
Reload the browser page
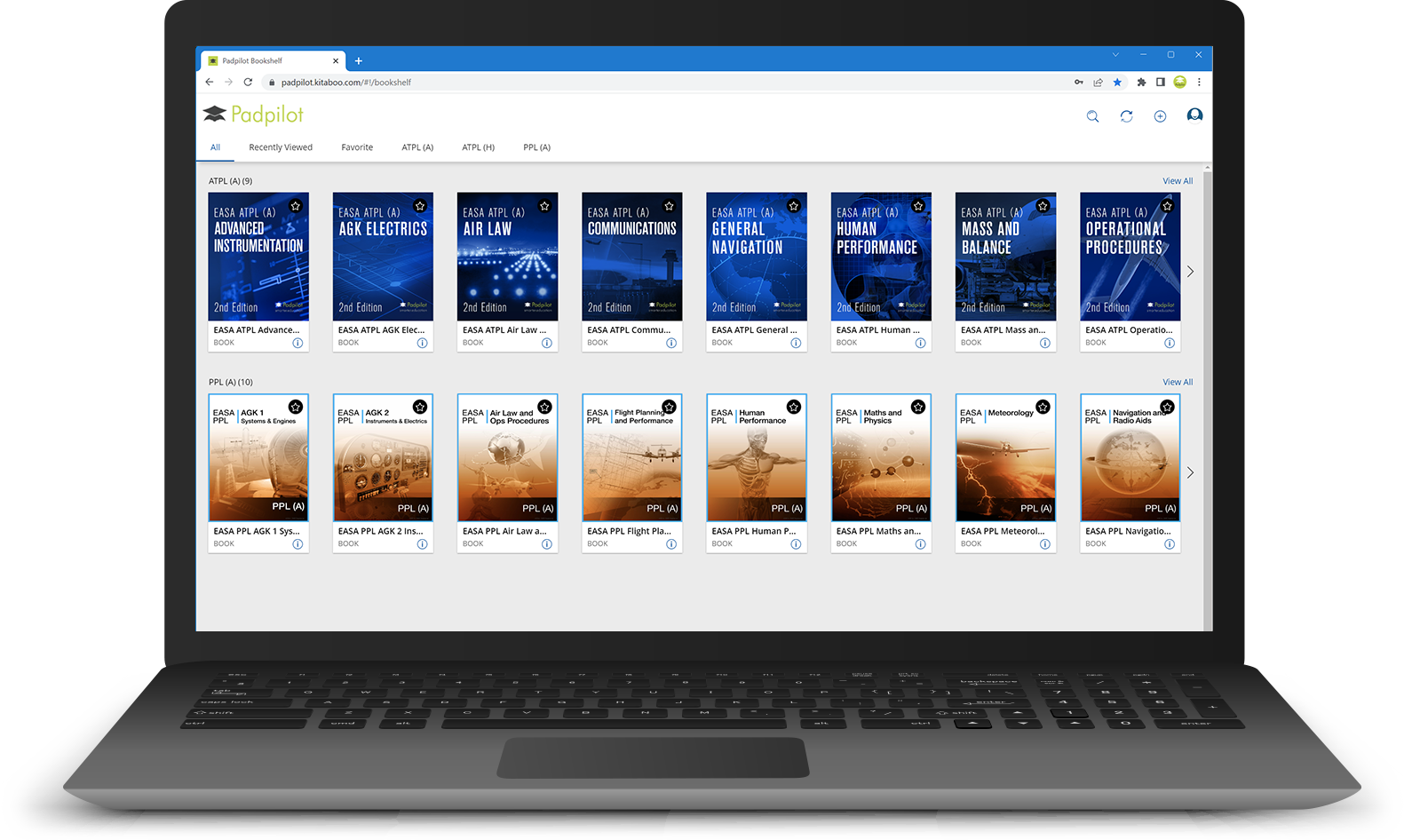[248, 82]
